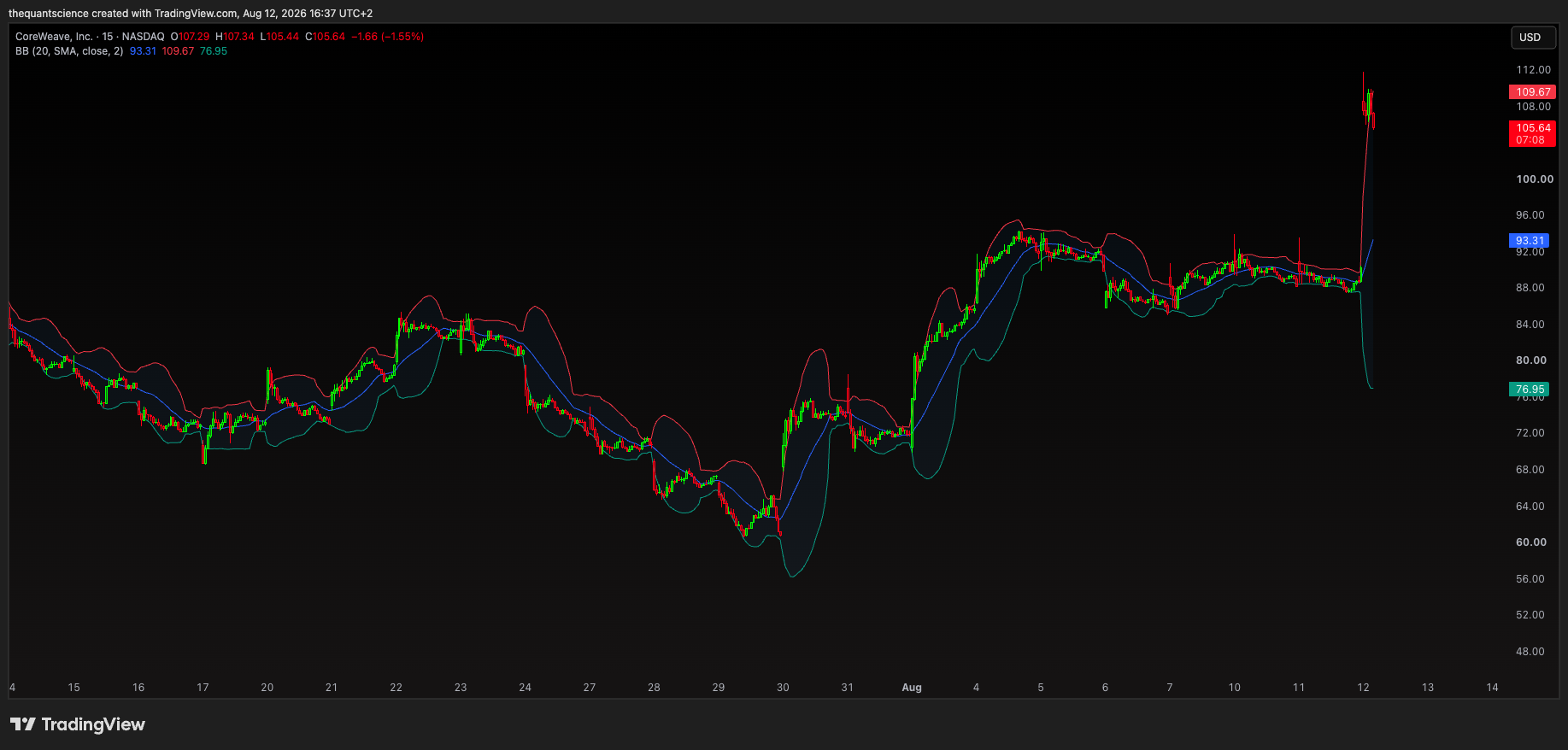Select the CoreWeave, Inc. symbol title

tap(54, 37)
